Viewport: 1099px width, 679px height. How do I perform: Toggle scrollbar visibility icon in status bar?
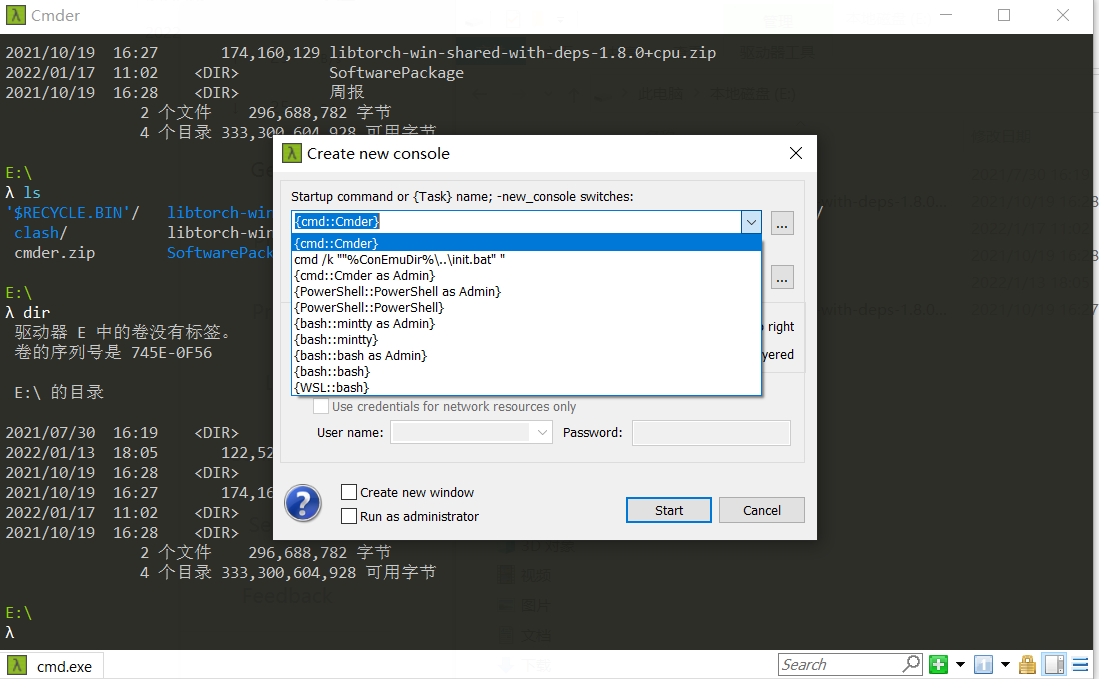coord(1054,664)
